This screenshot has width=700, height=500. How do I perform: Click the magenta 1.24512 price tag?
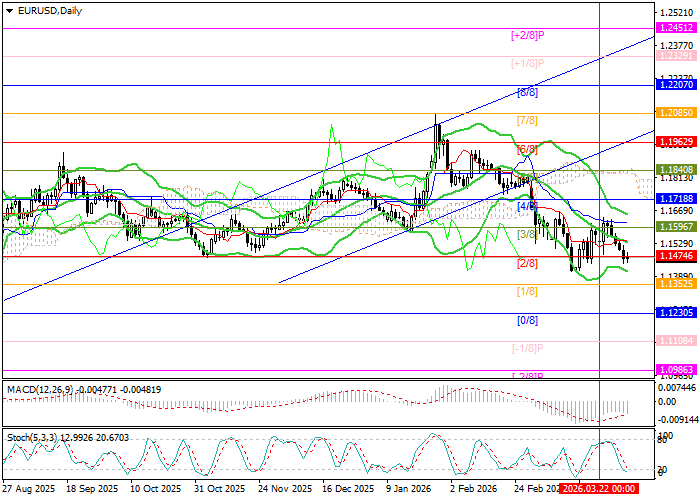(x=676, y=29)
